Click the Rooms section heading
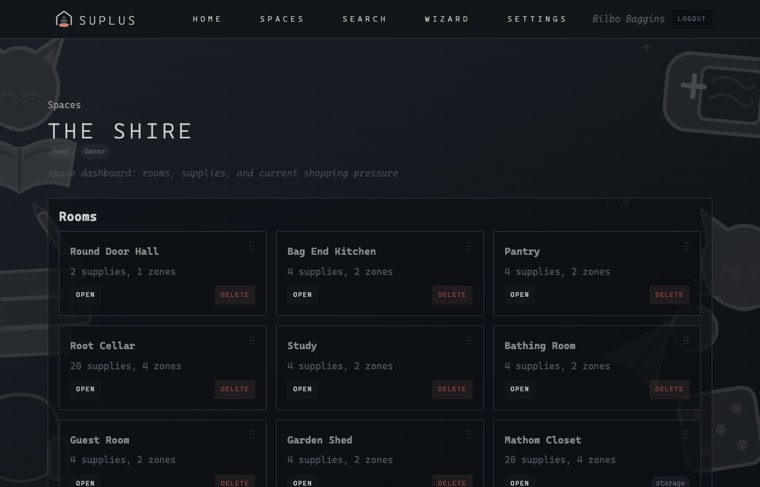The width and height of the screenshot is (760, 487). click(x=78, y=217)
